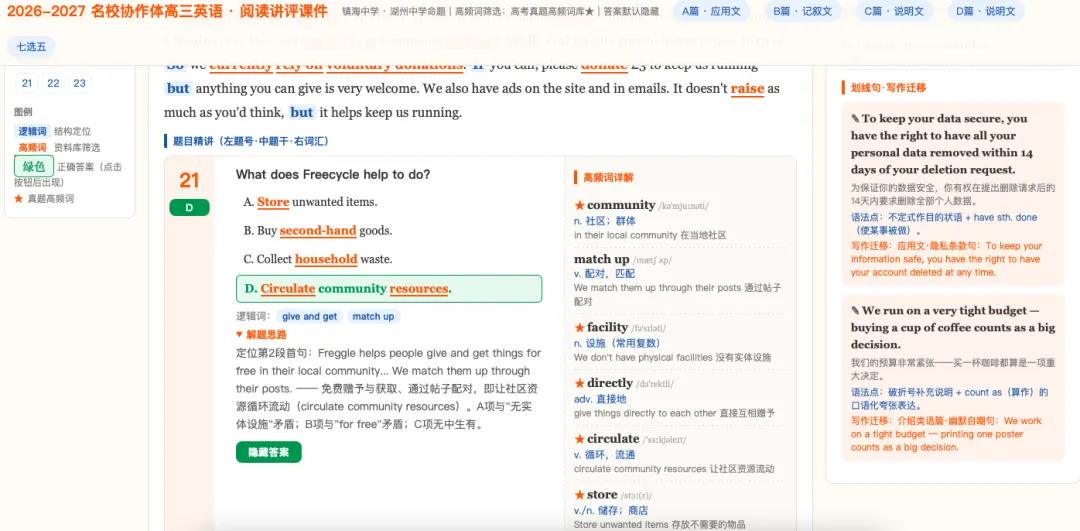
Task: Click the 隐藏答案 button
Action: pyautogui.click(x=269, y=452)
